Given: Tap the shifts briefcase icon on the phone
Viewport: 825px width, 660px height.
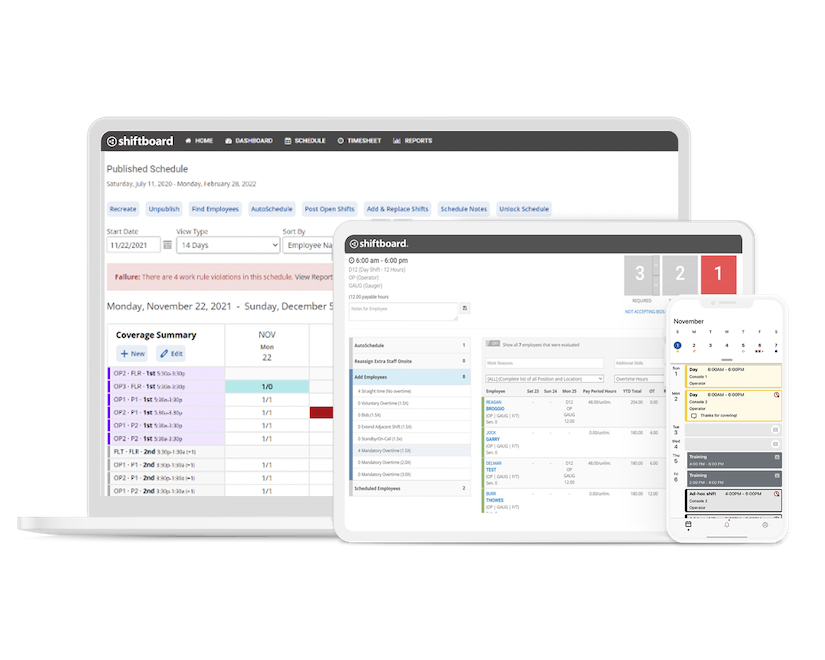Looking at the screenshot, I should [689, 524].
